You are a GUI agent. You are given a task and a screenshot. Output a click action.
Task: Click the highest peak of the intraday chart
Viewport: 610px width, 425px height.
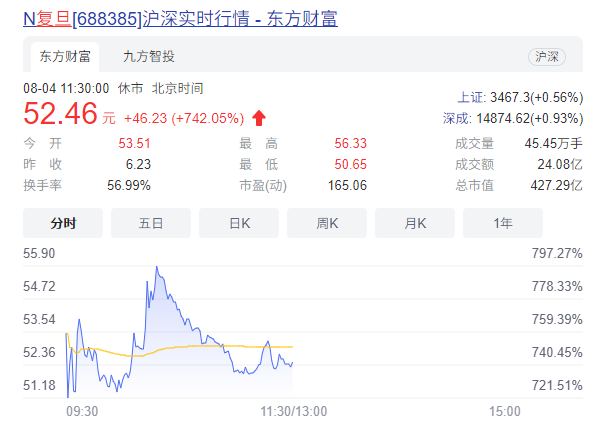(x=157, y=267)
